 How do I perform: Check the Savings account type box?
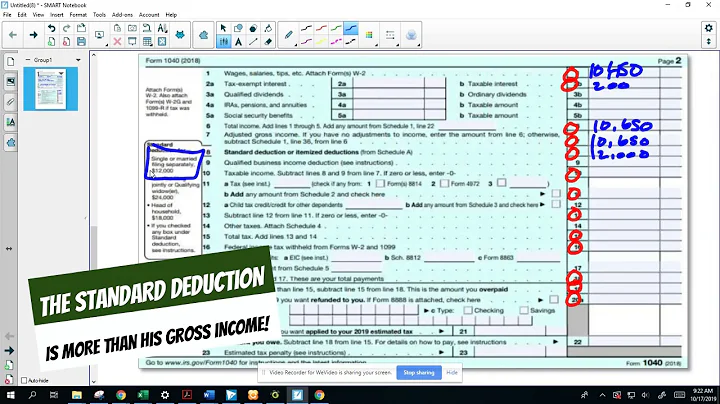[524, 310]
